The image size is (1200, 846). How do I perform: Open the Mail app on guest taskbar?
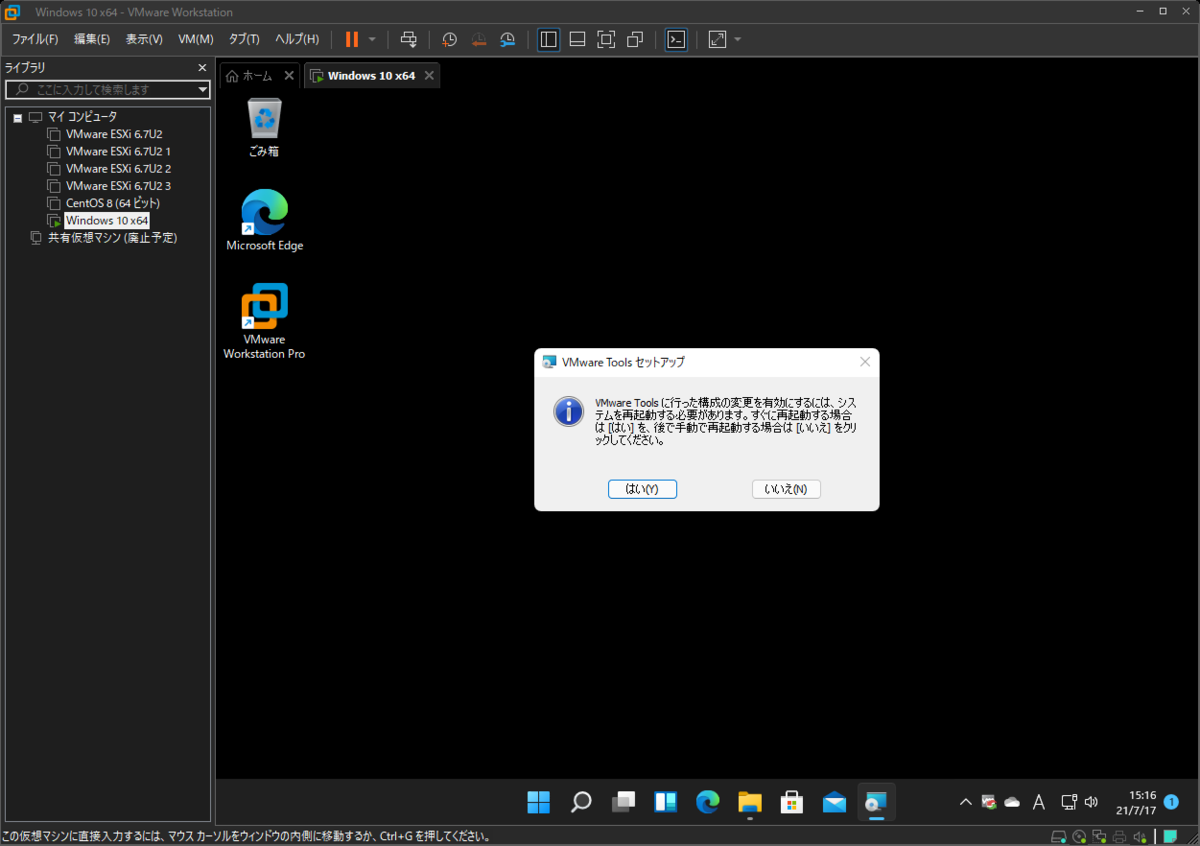coord(834,802)
